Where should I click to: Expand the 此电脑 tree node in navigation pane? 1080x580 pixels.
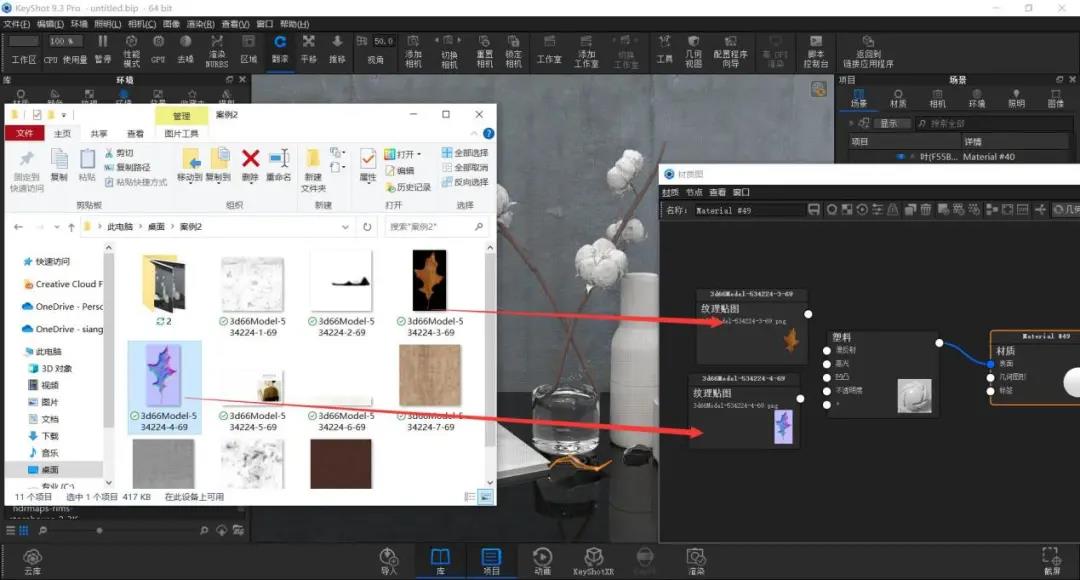[x=19, y=351]
